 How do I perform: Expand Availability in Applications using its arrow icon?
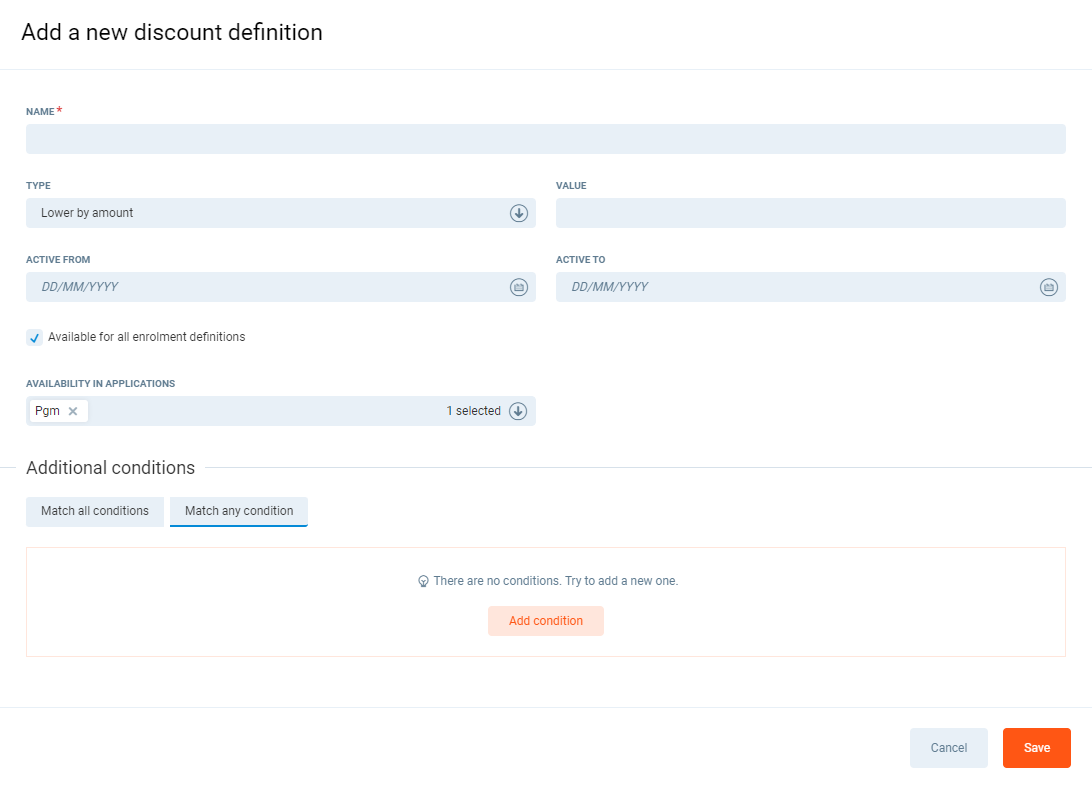[518, 411]
